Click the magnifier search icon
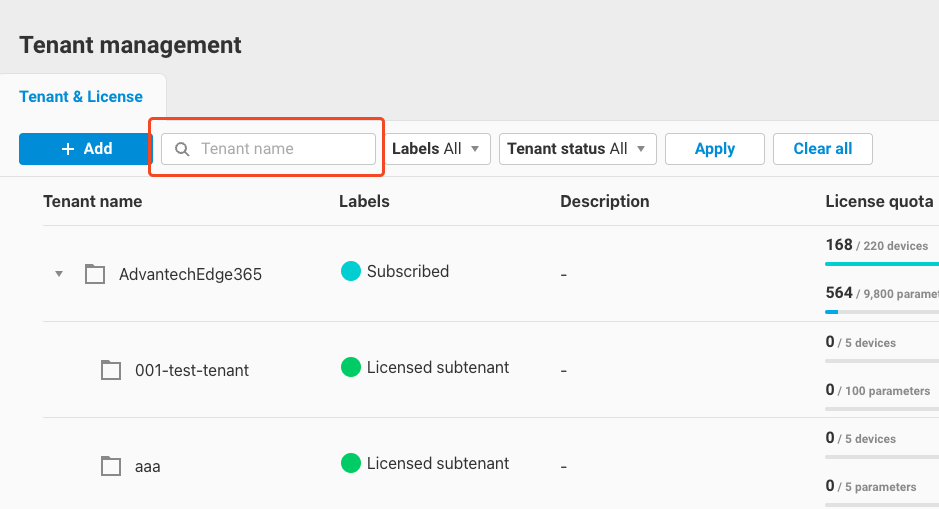 coord(182,149)
